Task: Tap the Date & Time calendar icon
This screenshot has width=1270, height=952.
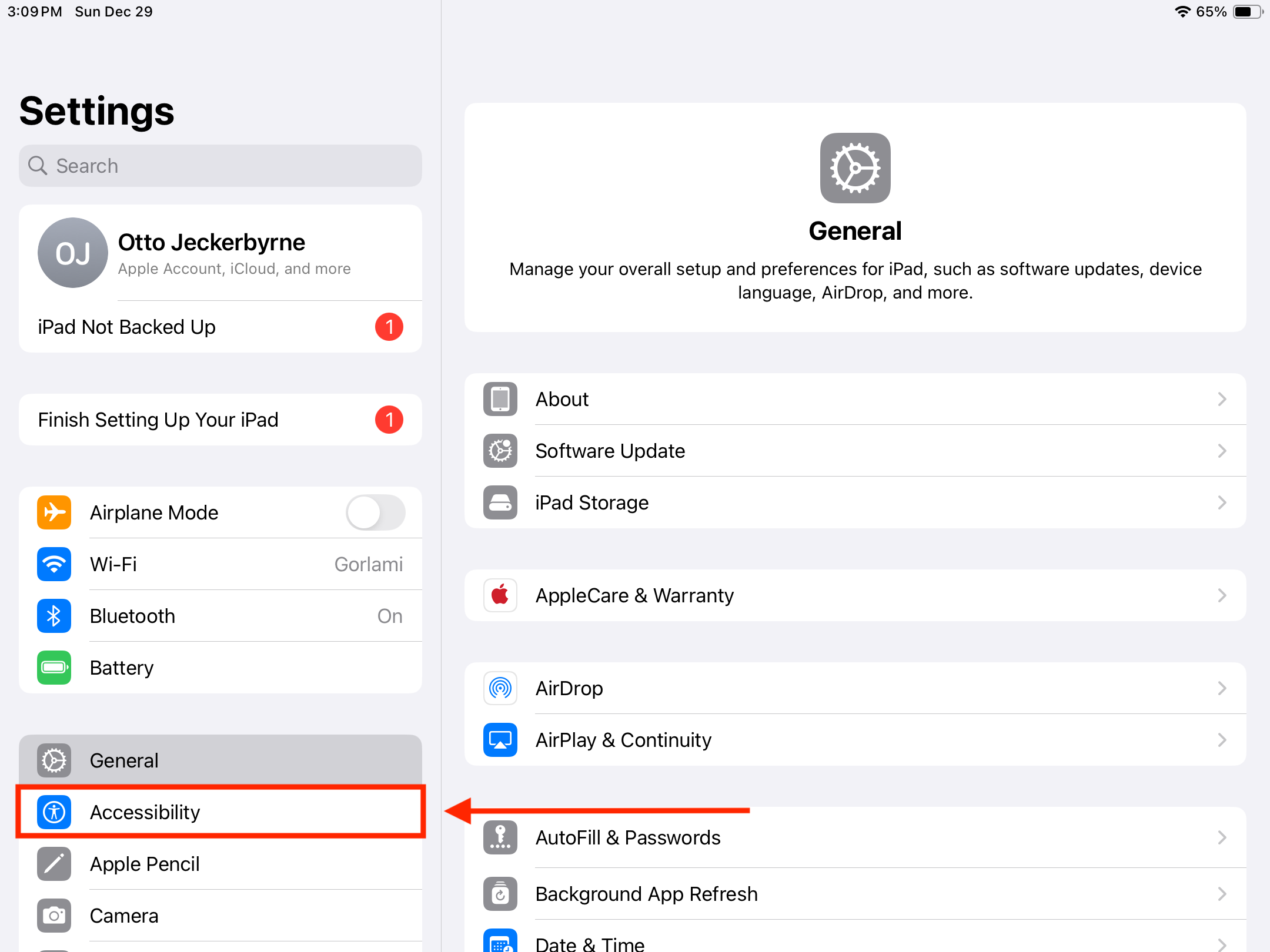Action: (x=500, y=941)
